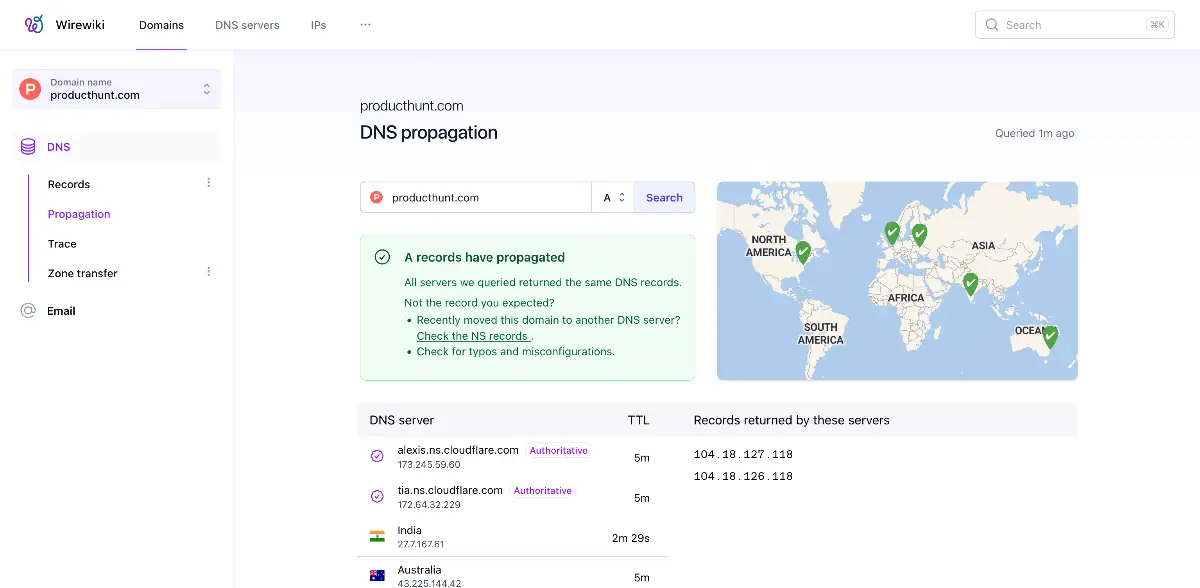Expand the producthunt.com domain name selector

pyautogui.click(x=117, y=89)
